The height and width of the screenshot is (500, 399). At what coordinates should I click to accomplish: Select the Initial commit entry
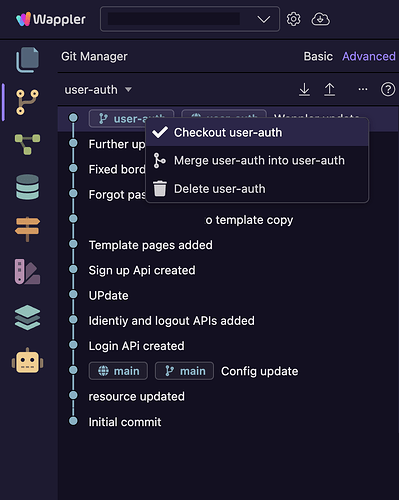(125, 422)
